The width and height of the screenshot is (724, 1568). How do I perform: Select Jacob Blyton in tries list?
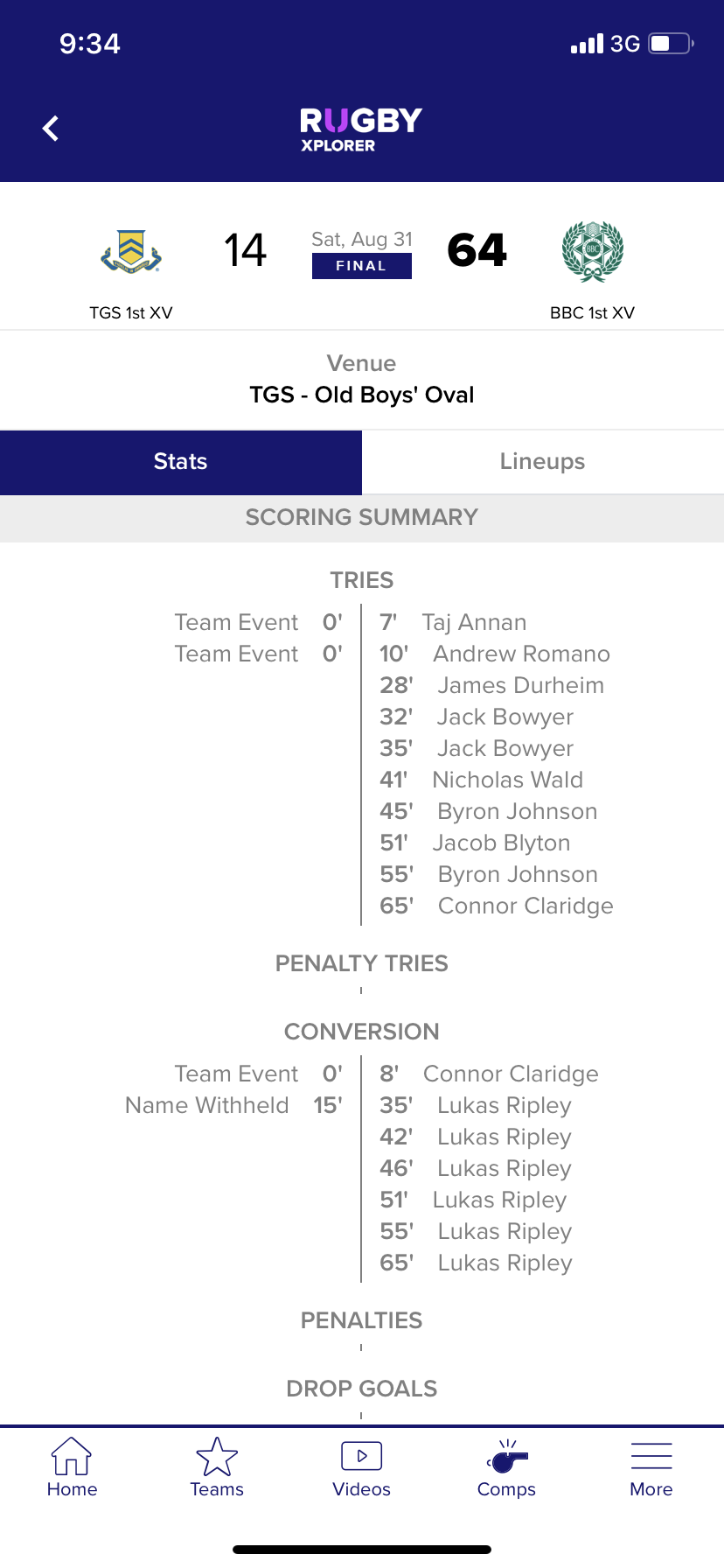coord(501,843)
